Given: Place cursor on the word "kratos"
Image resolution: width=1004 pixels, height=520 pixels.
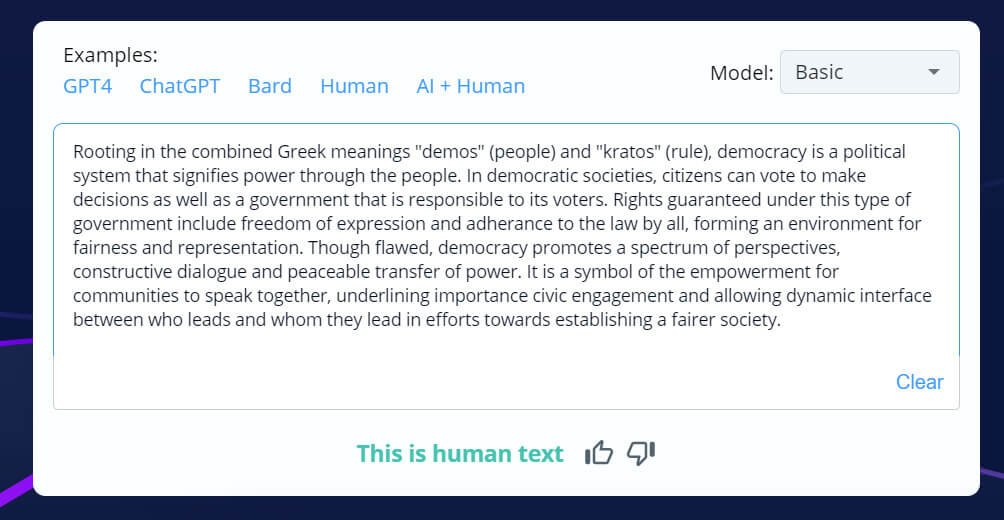Looking at the screenshot, I should pyautogui.click(x=628, y=152).
